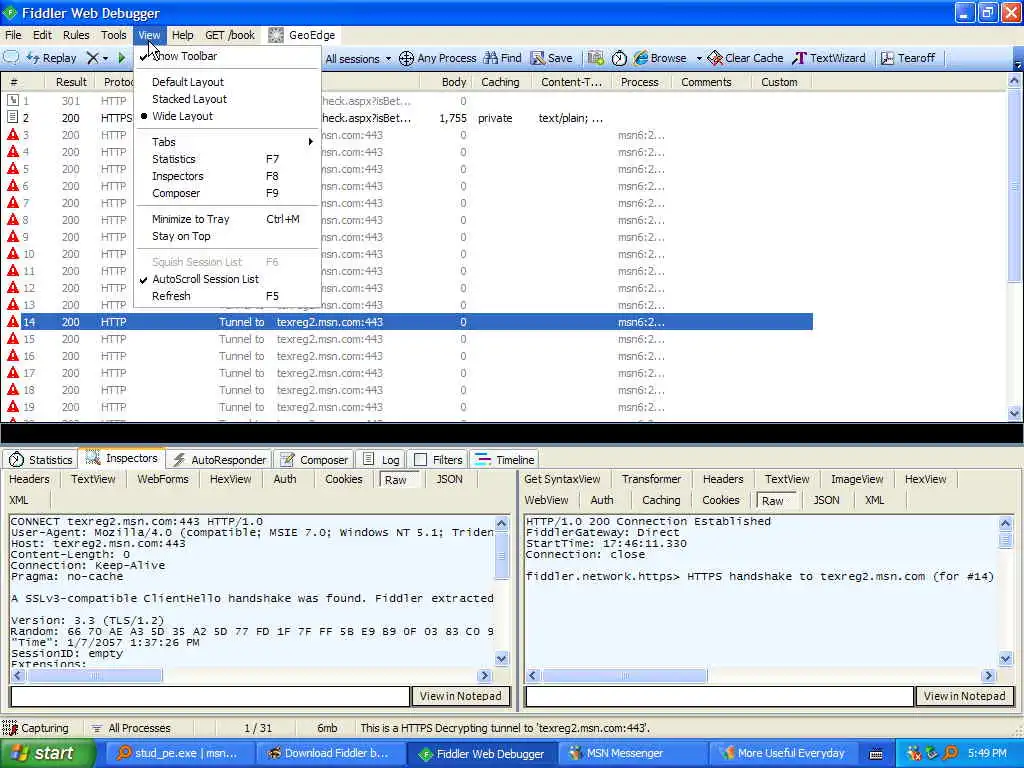Click the Content-T... column header

(571, 82)
